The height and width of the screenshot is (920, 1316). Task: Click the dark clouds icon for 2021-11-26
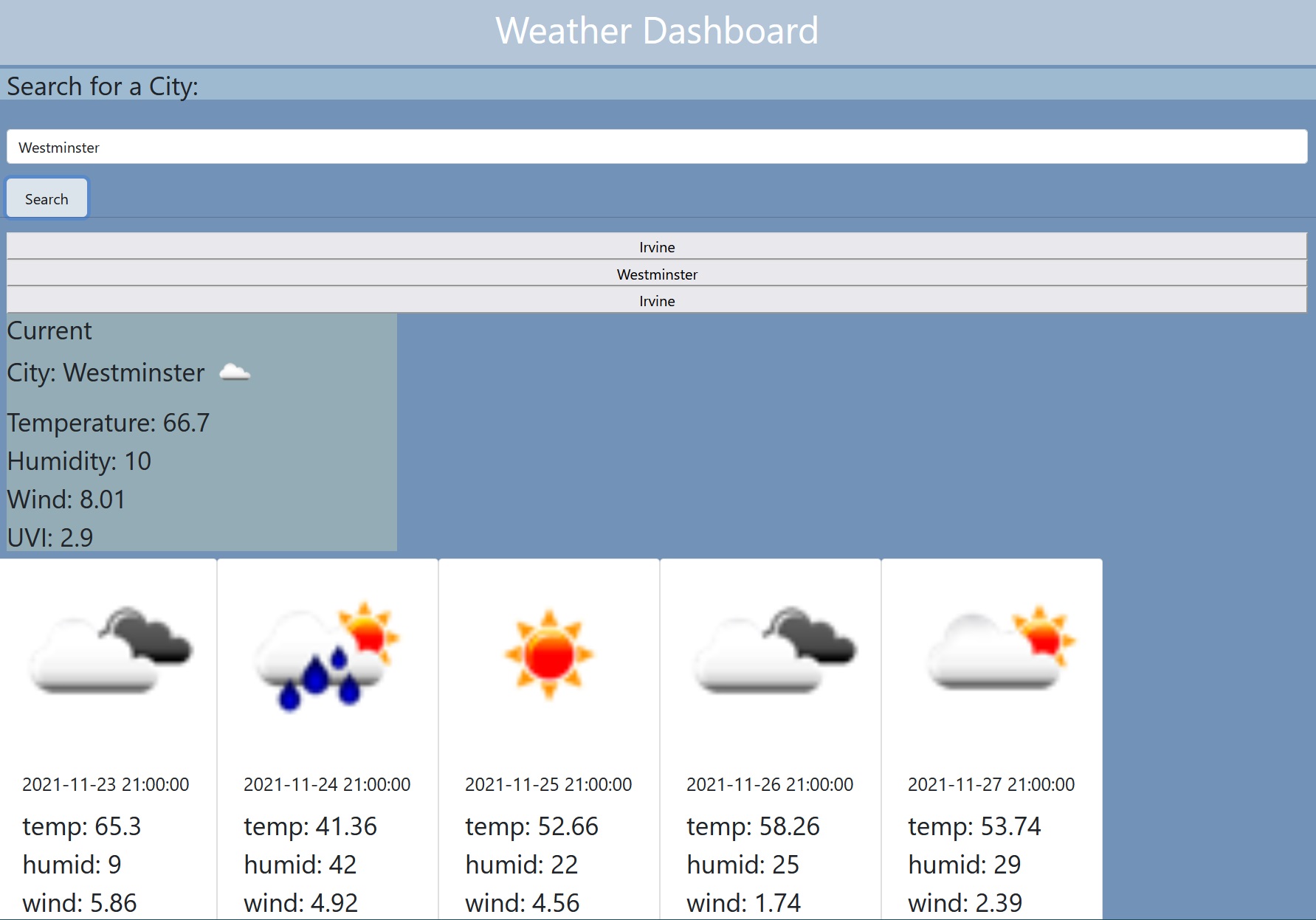[x=773, y=653]
